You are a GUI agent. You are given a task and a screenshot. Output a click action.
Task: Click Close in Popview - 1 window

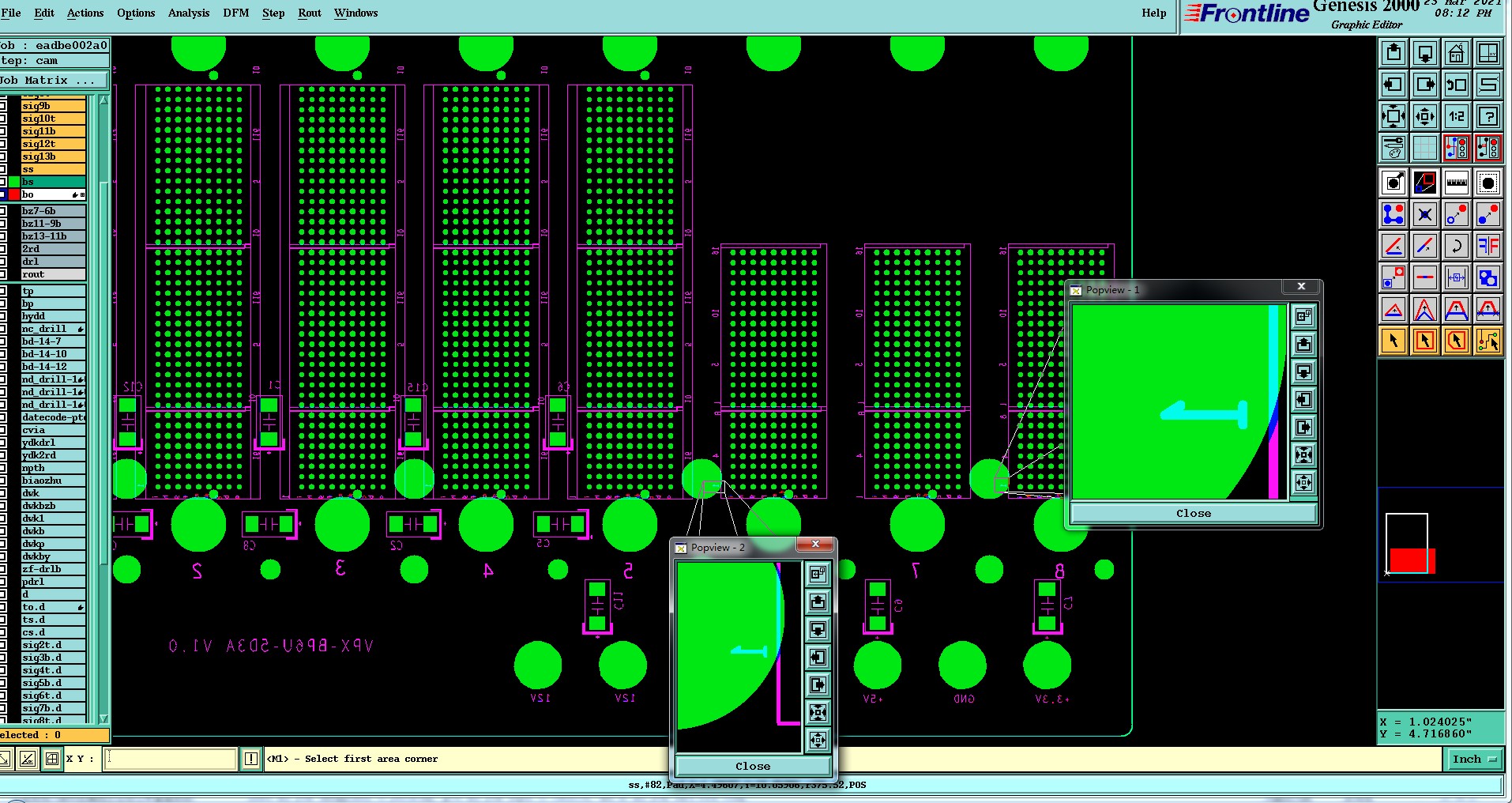click(x=1194, y=514)
